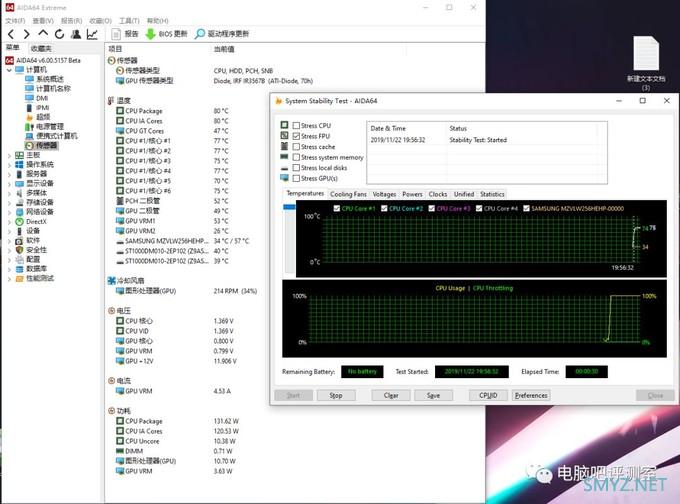Click the driver update magnifier icon
The height and width of the screenshot is (504, 680).
(199, 34)
